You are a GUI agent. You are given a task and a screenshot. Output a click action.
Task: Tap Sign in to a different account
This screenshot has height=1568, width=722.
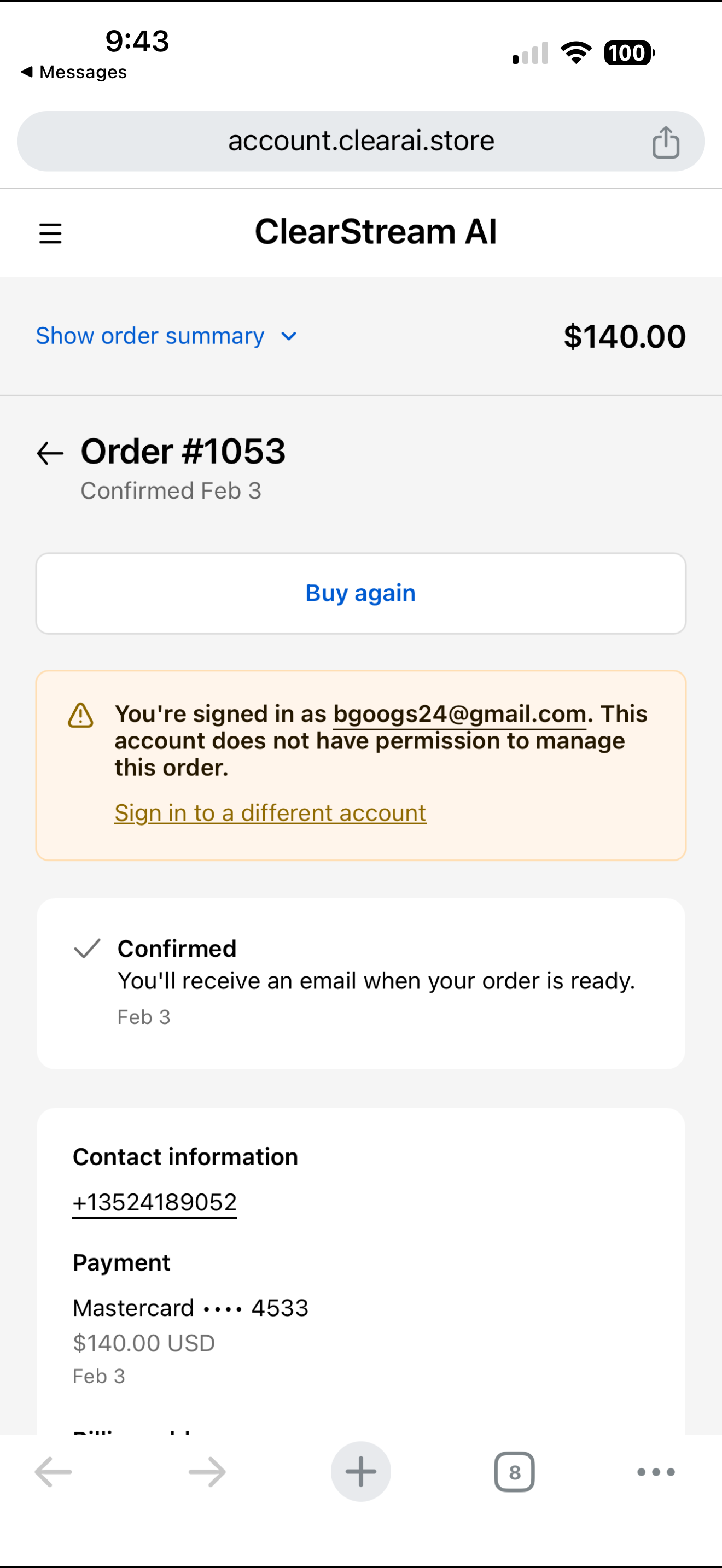tap(270, 813)
